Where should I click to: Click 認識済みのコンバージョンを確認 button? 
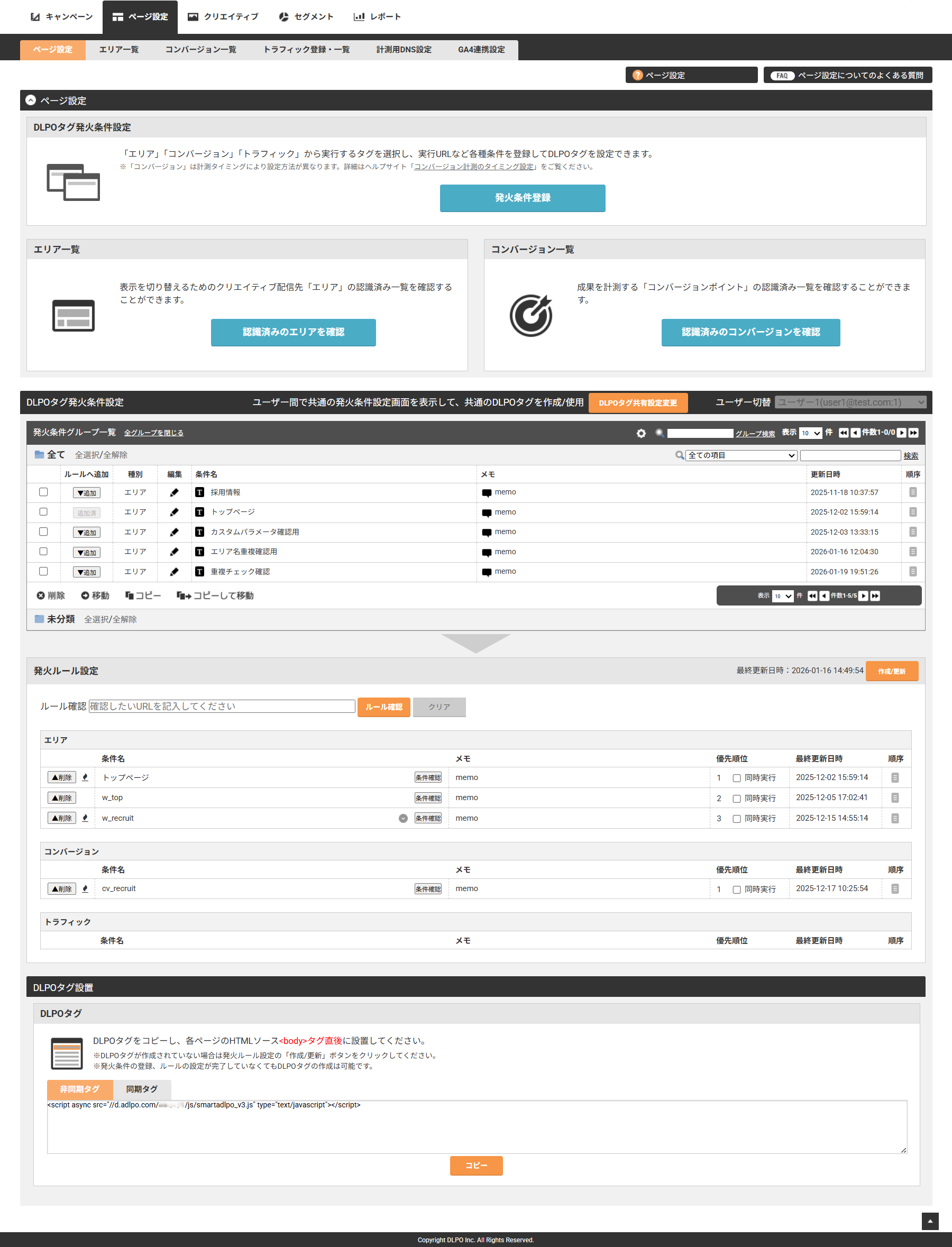point(751,332)
